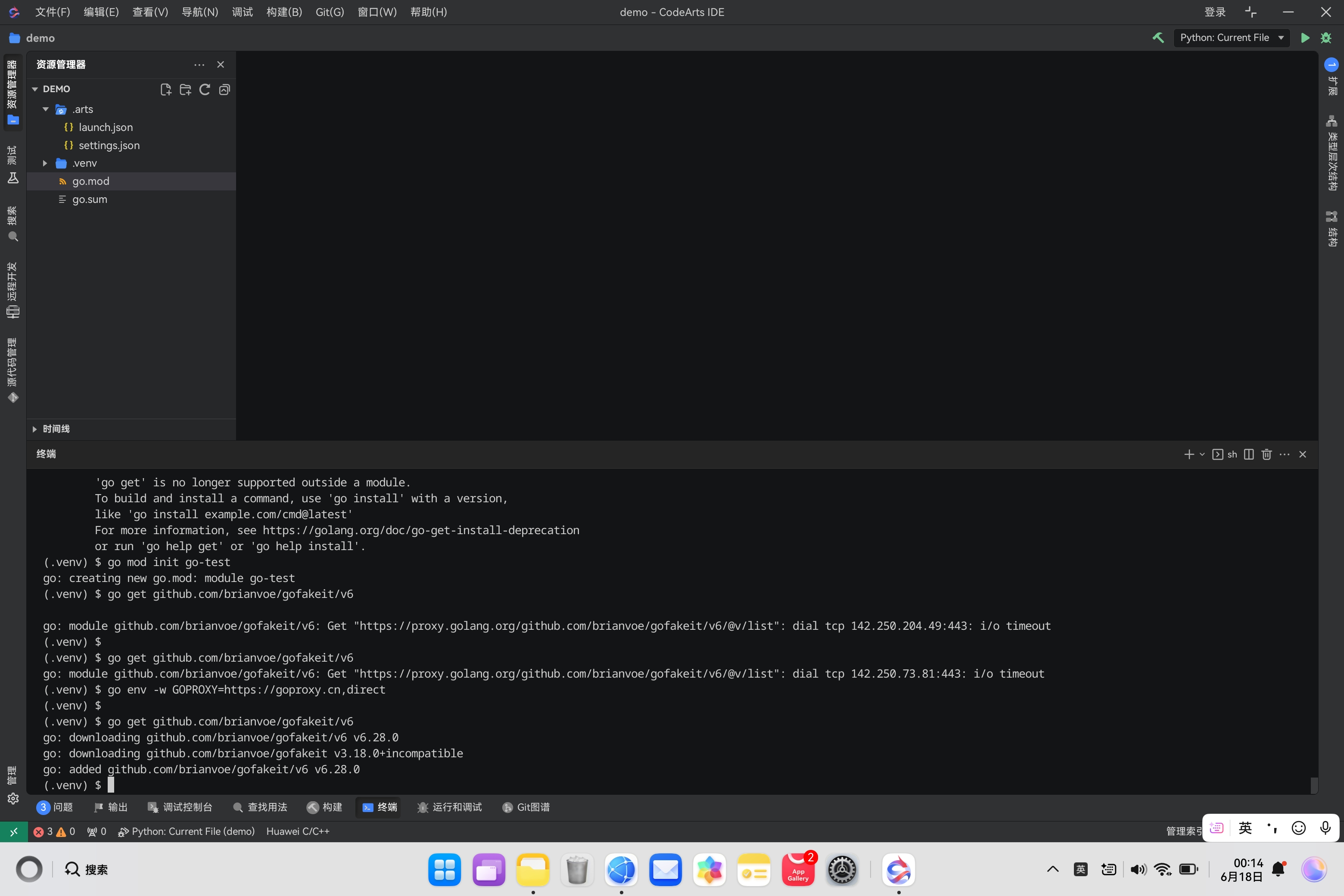Open the 帮助(H) menu

coord(429,12)
